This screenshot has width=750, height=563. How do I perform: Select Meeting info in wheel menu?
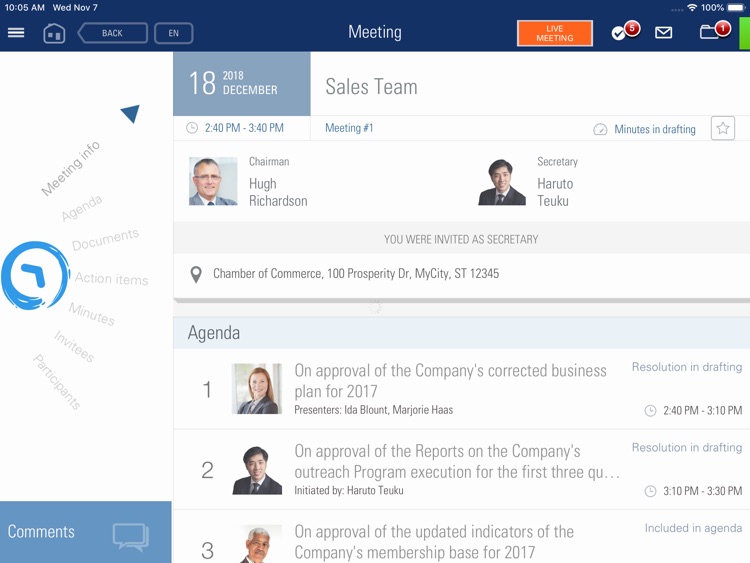[x=71, y=168]
